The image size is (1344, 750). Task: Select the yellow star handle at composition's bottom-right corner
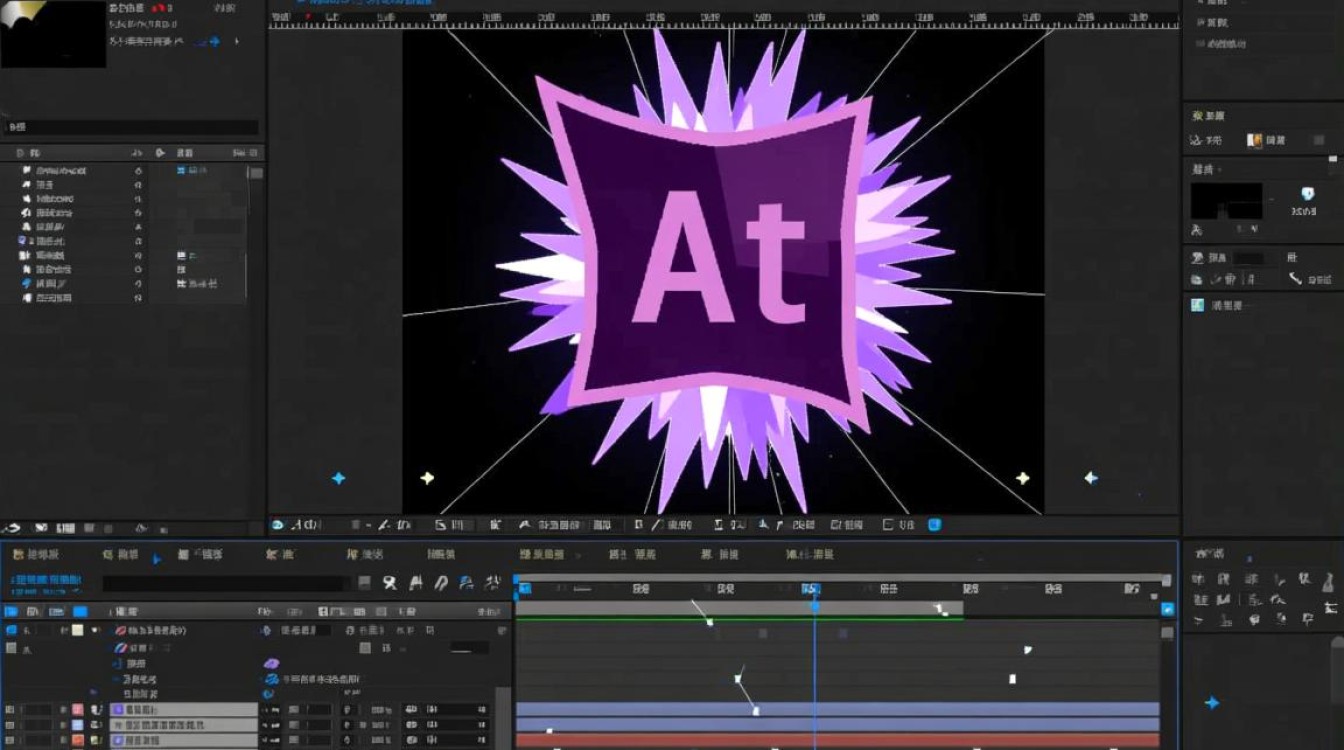click(x=1022, y=478)
